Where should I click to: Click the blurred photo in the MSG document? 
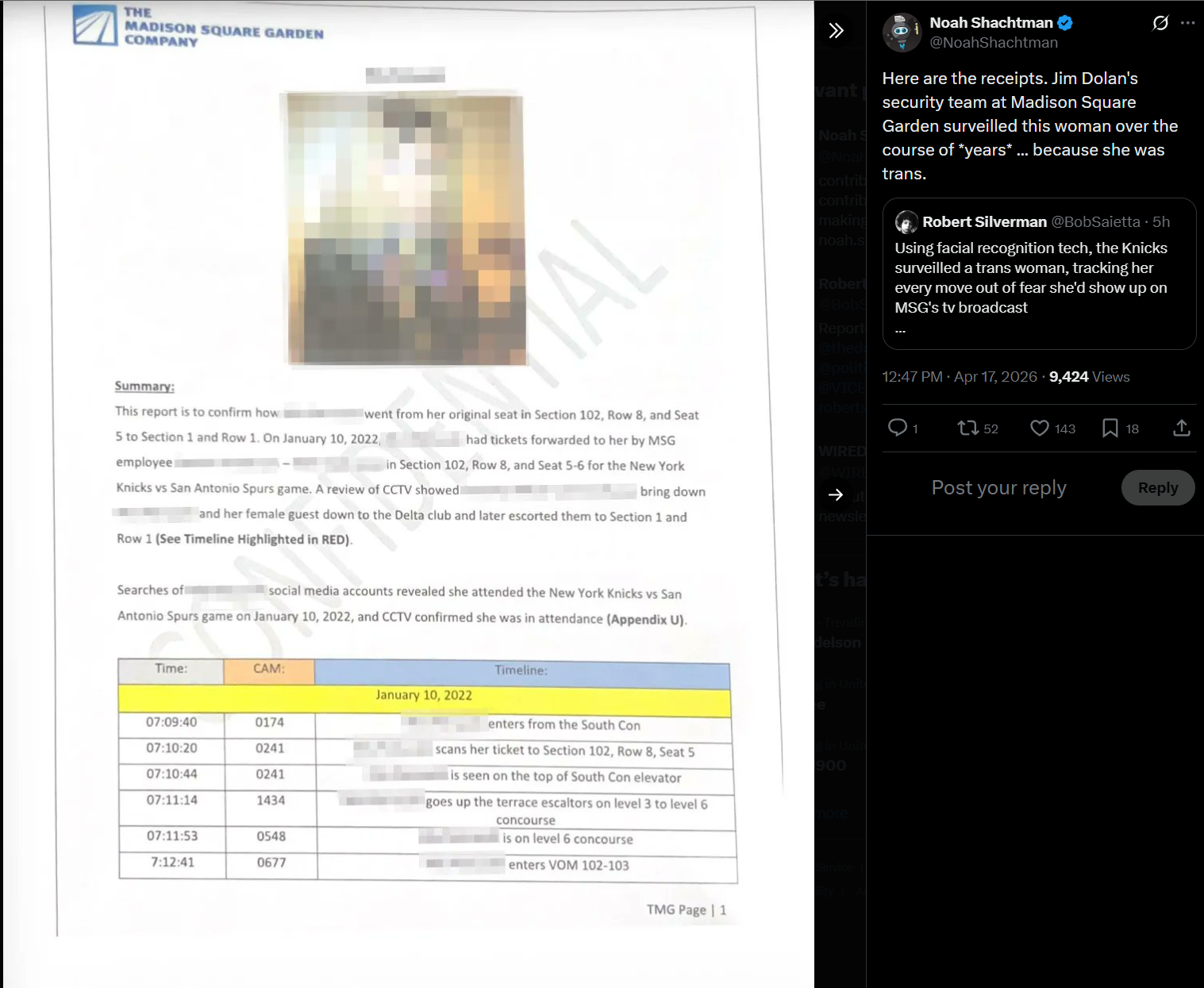coord(406,229)
